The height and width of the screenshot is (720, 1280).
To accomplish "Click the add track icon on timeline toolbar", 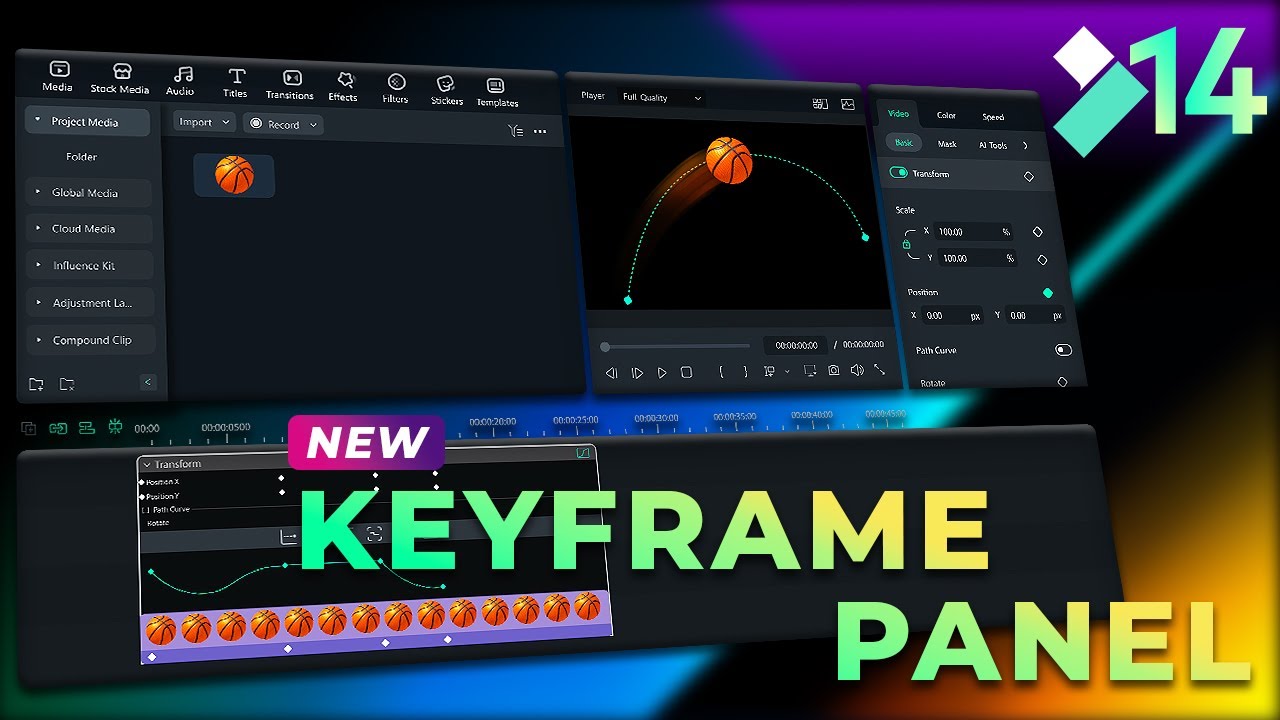I will [29, 428].
